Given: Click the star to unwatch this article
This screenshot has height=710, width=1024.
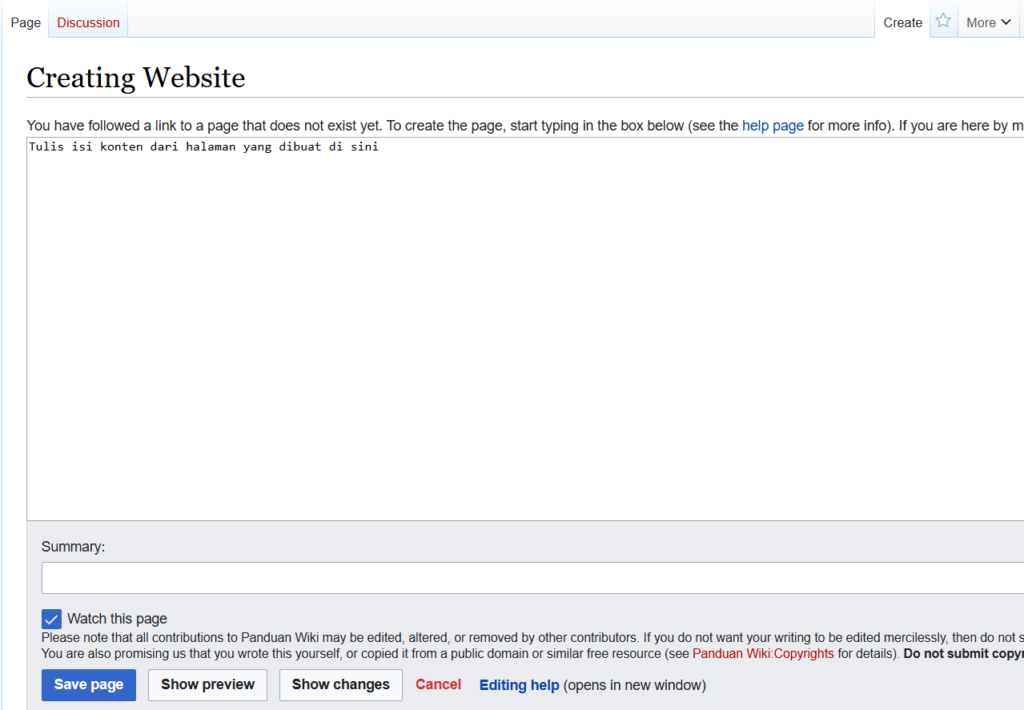Looking at the screenshot, I should 943,20.
